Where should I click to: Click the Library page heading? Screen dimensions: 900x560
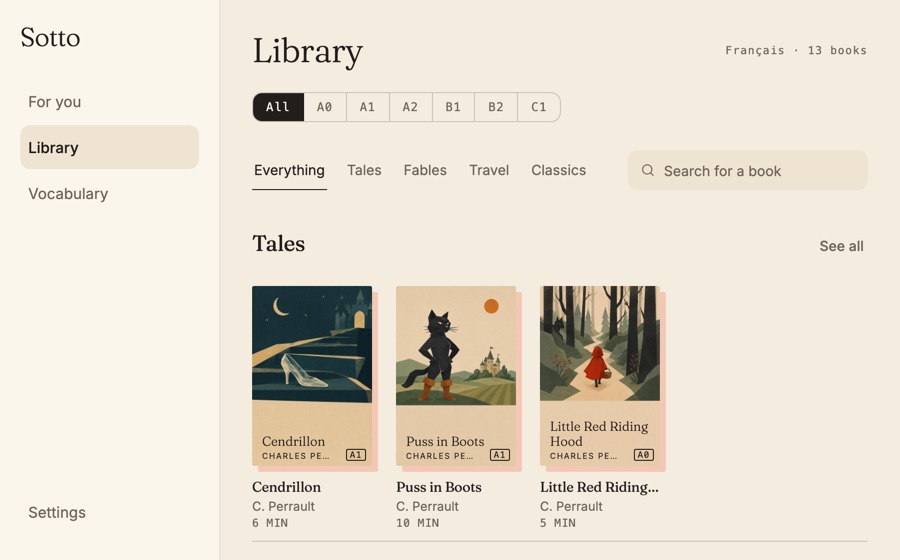coord(308,52)
